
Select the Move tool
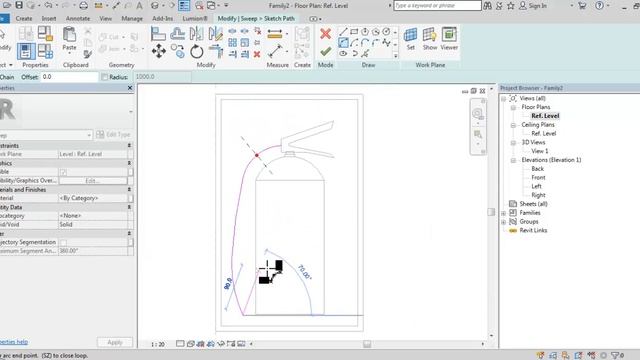point(158,51)
